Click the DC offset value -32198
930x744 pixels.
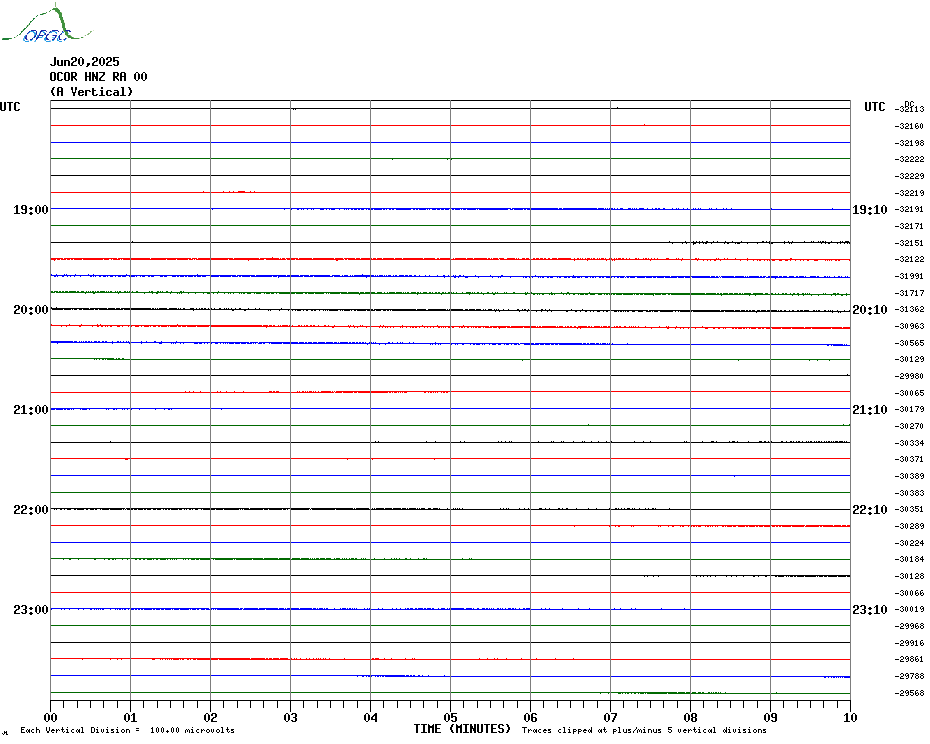(x=909, y=143)
